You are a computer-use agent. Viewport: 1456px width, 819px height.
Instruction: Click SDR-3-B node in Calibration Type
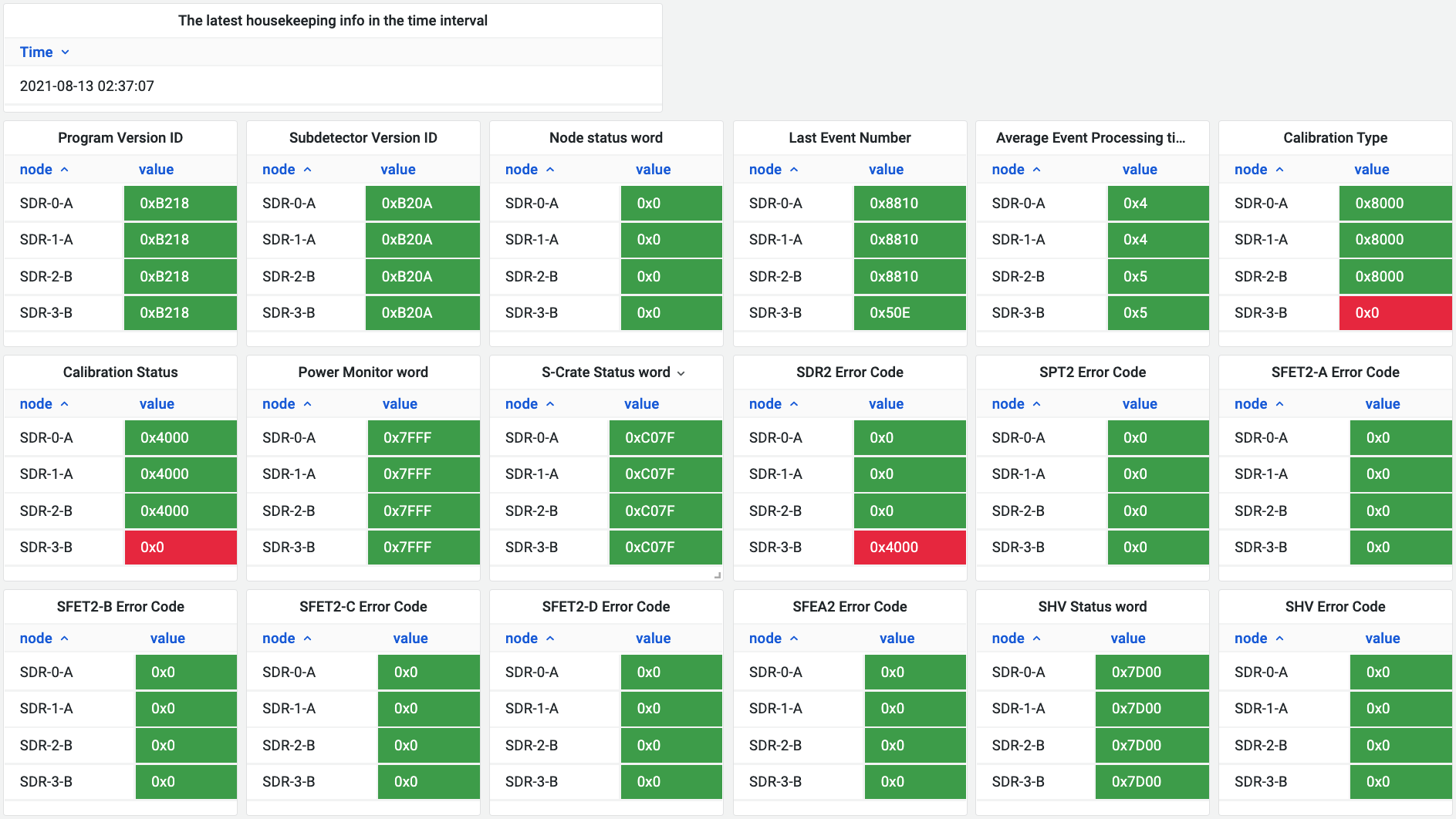1261,313
